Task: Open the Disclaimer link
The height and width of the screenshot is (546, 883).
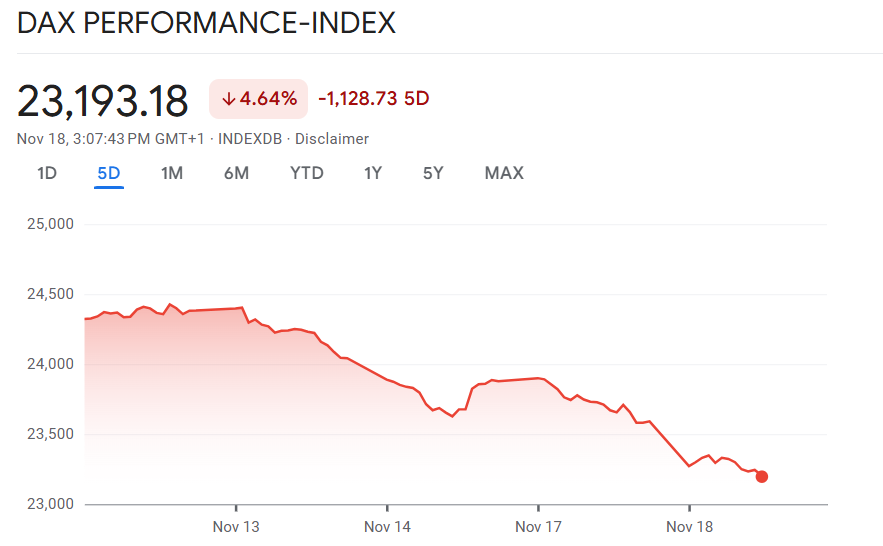Action: pos(332,139)
